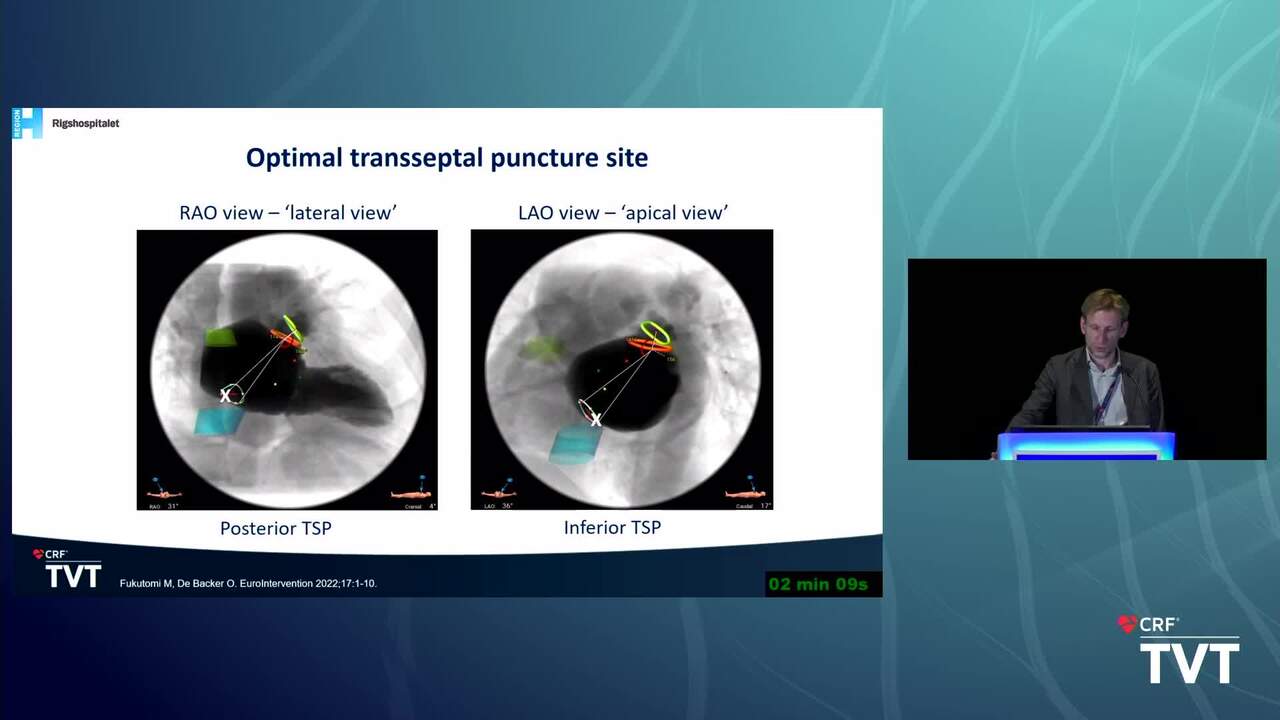Click the green square overlay in LAO image
Screen dimensions: 1280x720
pyautogui.click(x=541, y=348)
